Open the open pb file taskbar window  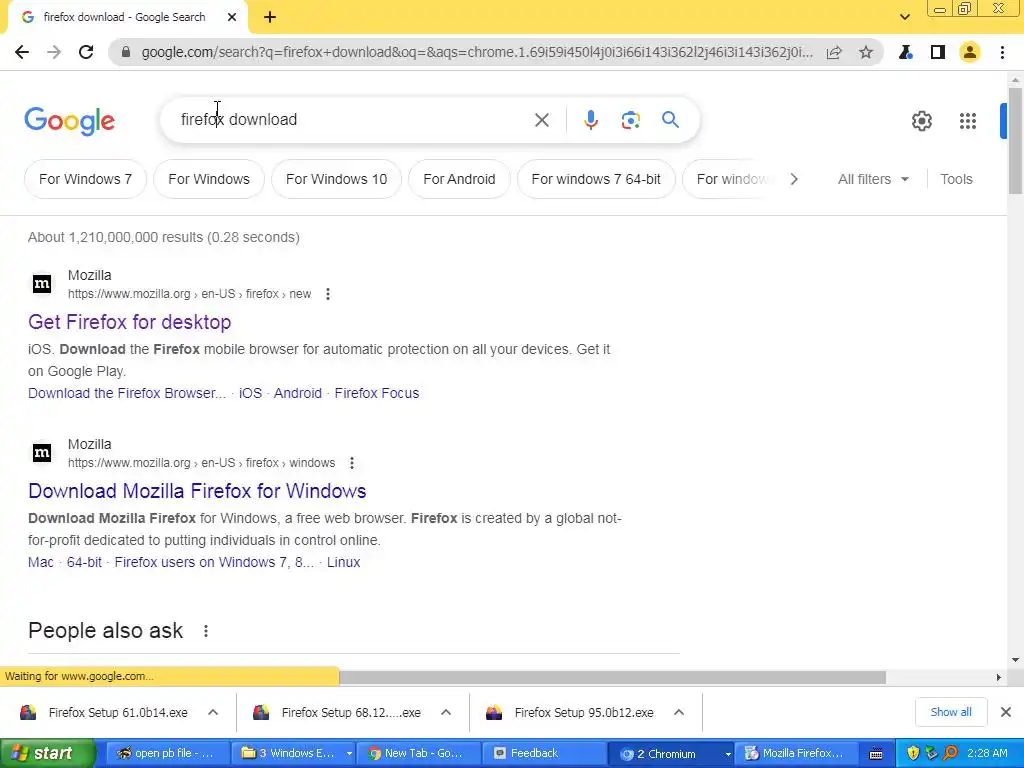167,754
